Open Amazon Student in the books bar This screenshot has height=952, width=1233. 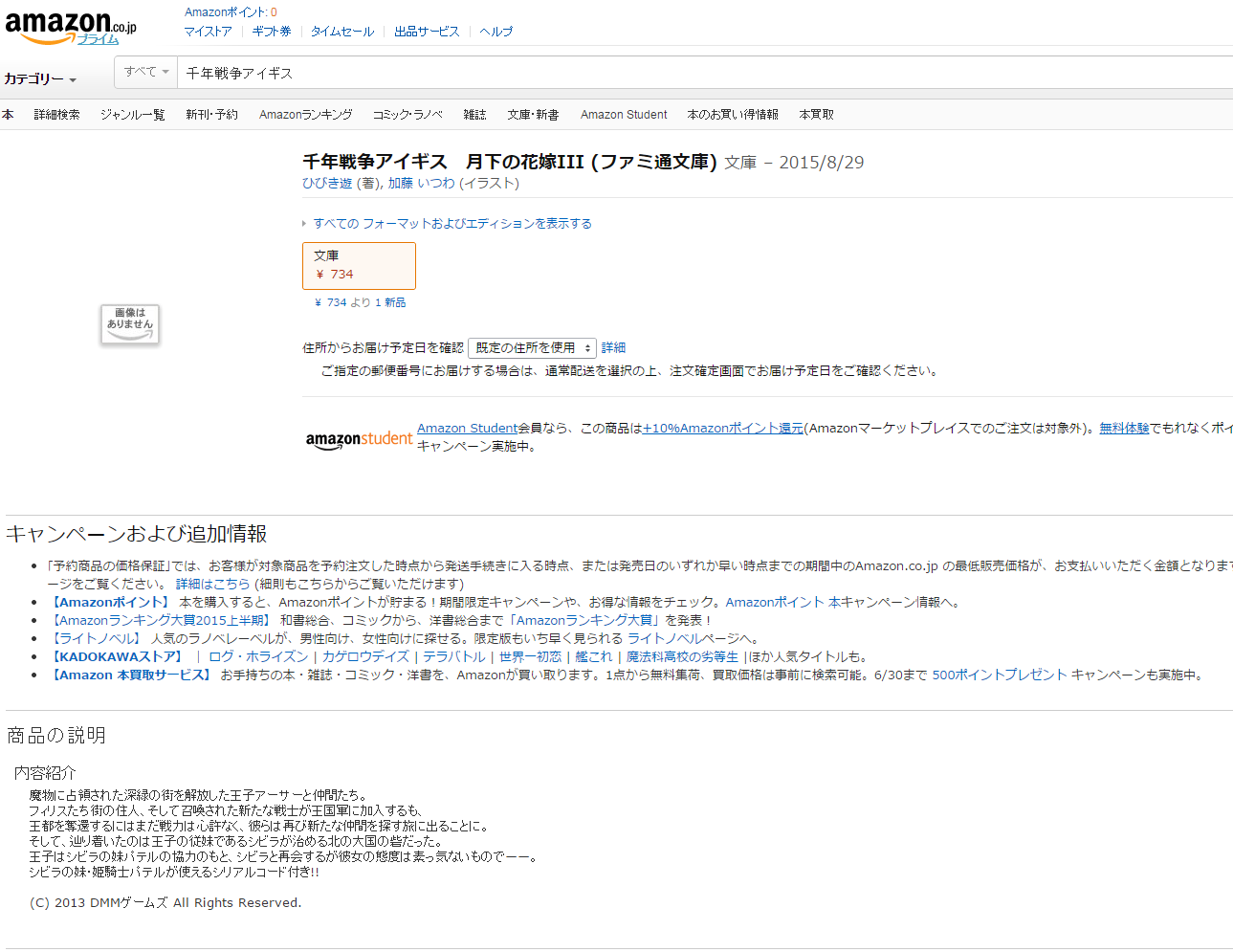pyautogui.click(x=624, y=115)
